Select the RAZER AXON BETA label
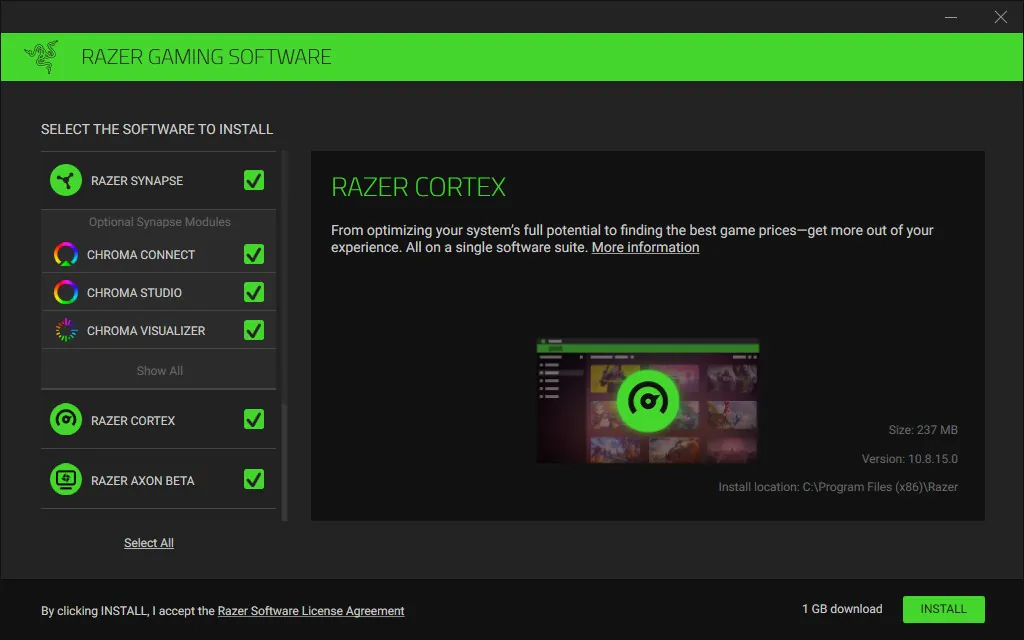The width and height of the screenshot is (1024, 640). [142, 481]
